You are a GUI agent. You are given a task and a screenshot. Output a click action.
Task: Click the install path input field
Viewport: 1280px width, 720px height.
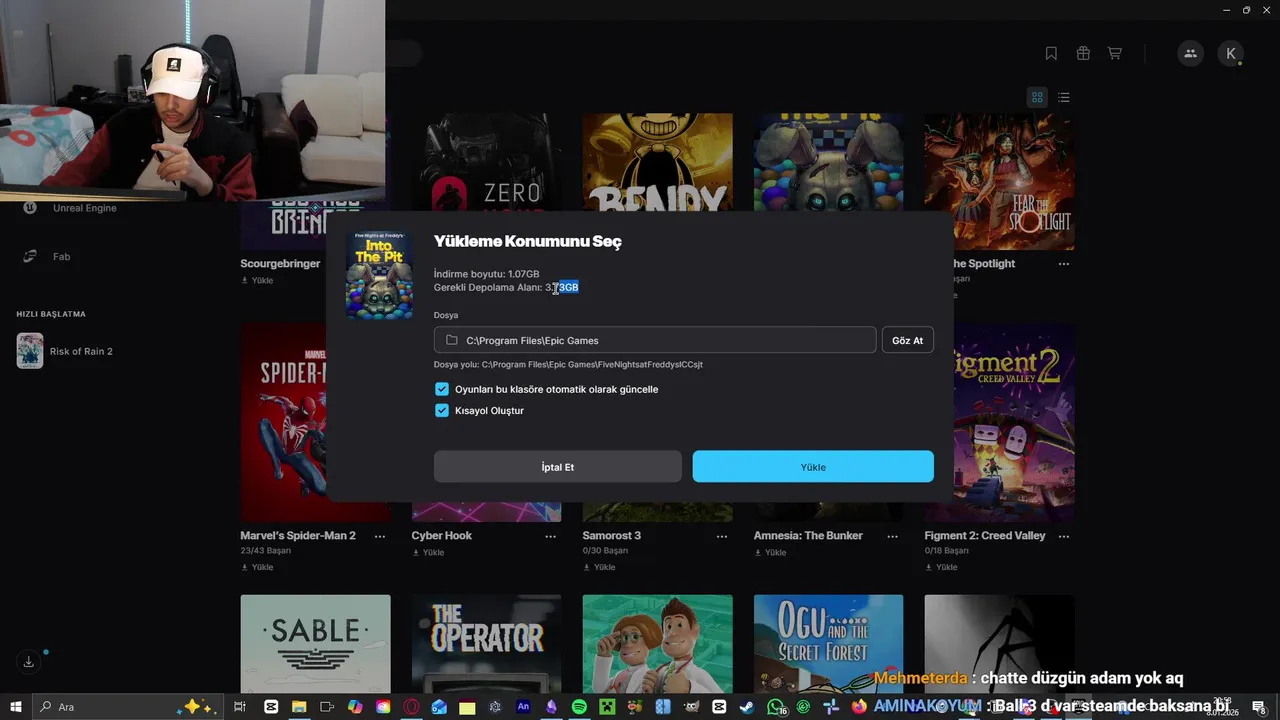click(x=655, y=340)
